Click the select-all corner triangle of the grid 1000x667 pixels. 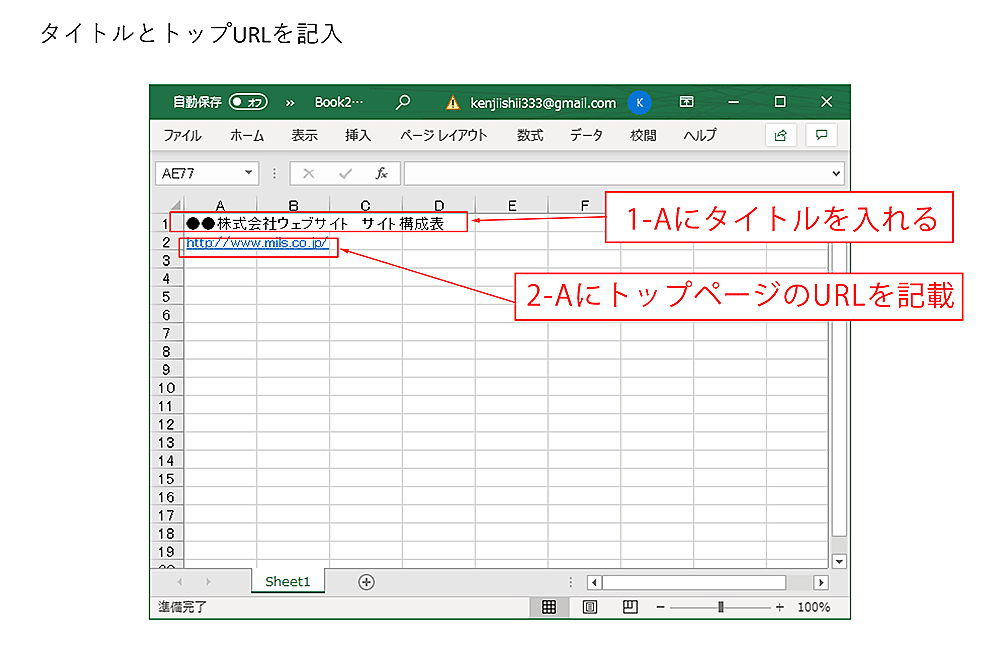[175, 205]
